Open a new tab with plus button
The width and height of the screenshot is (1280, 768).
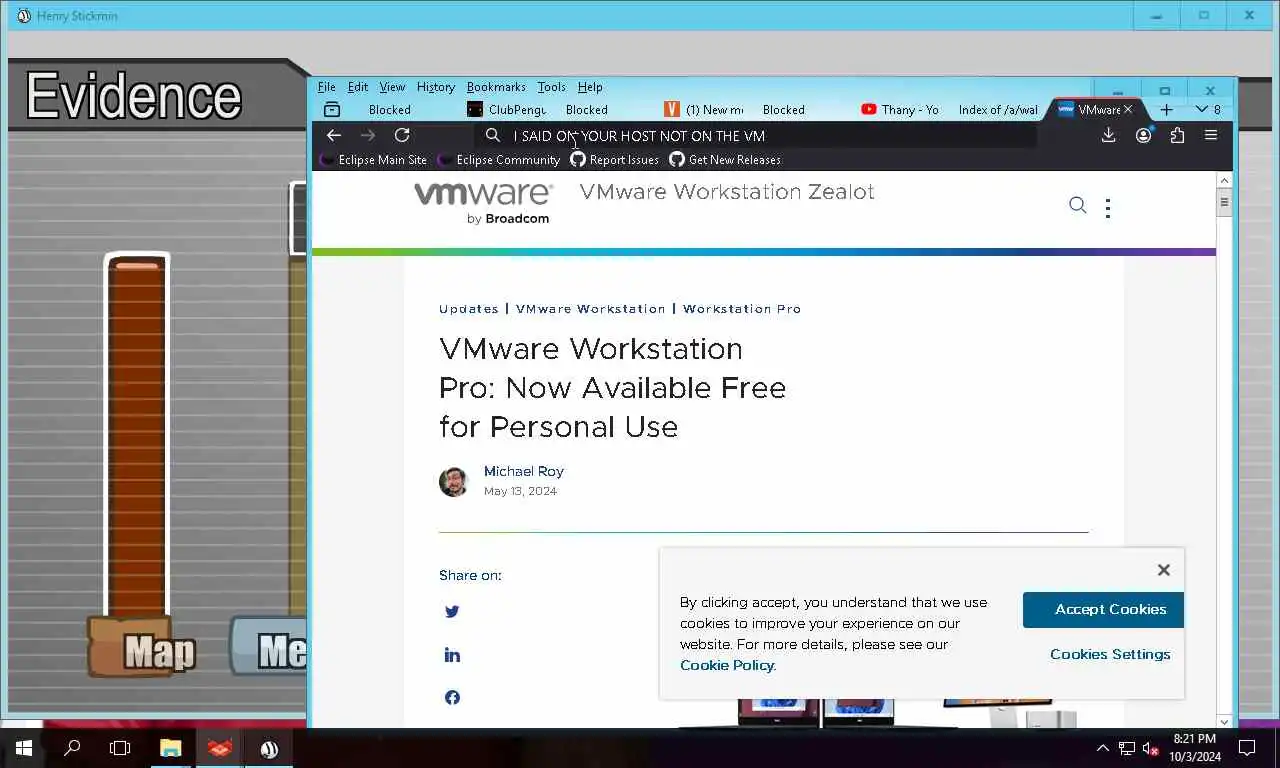tap(1166, 109)
